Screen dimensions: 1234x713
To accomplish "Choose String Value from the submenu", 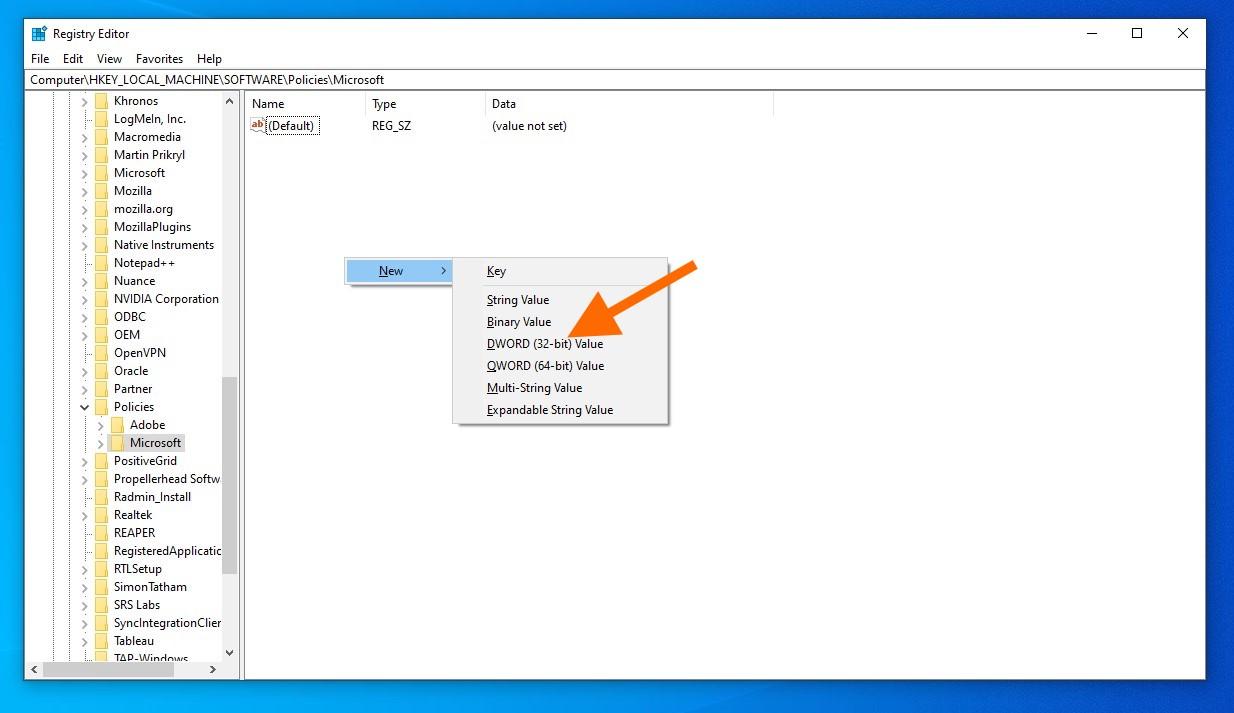I will pyautogui.click(x=560, y=300).
